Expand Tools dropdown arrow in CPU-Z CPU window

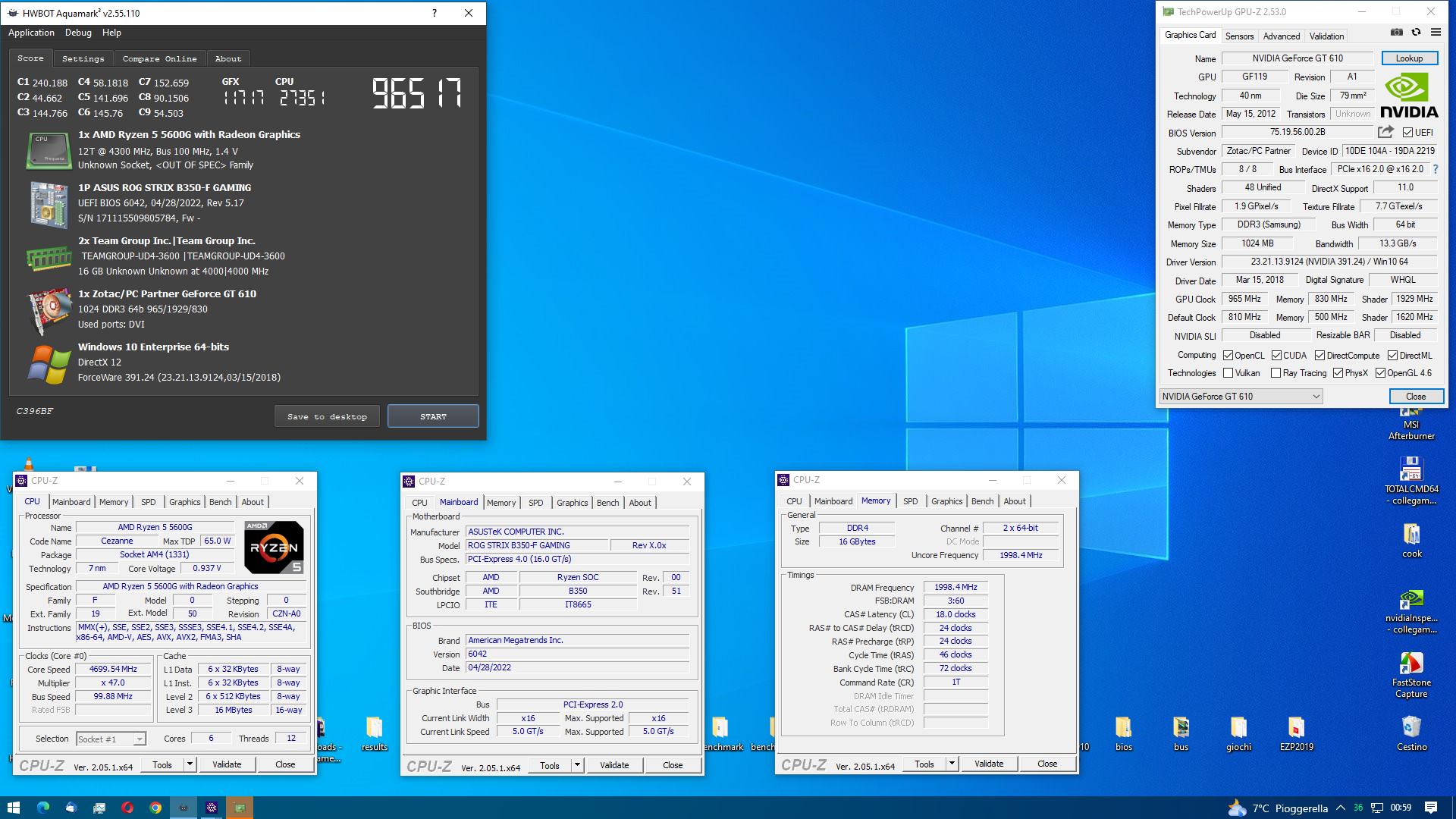[190, 764]
